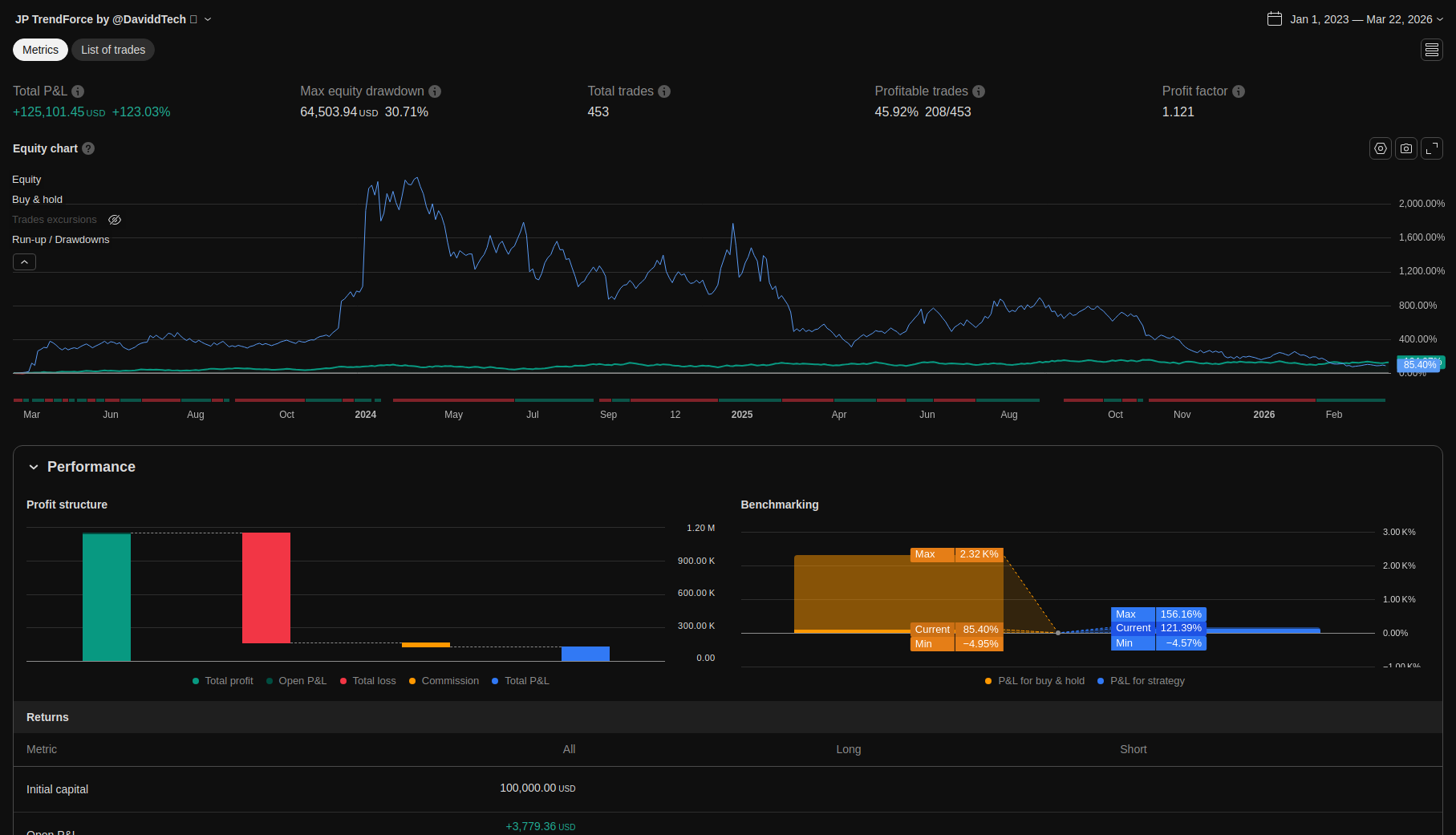The width and height of the screenshot is (1456, 835).
Task: Select the Metrics tab
Action: 40,50
